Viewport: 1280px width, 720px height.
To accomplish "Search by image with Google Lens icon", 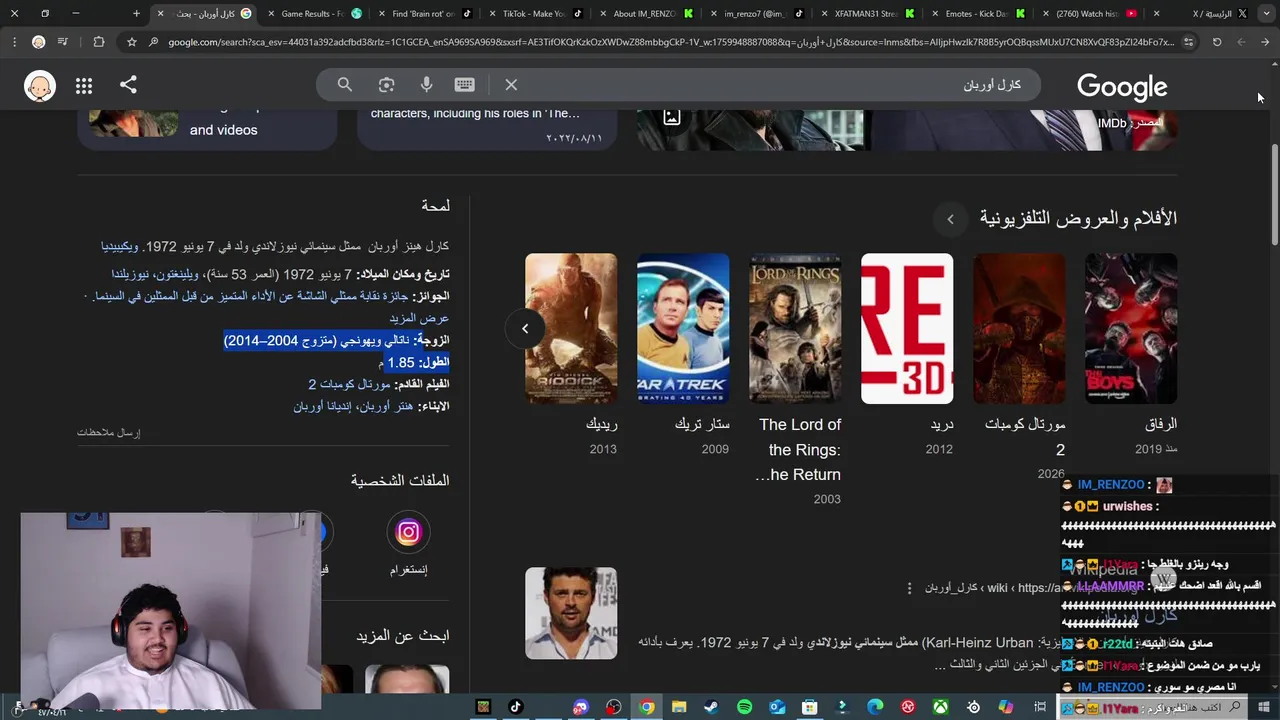I will click(386, 85).
